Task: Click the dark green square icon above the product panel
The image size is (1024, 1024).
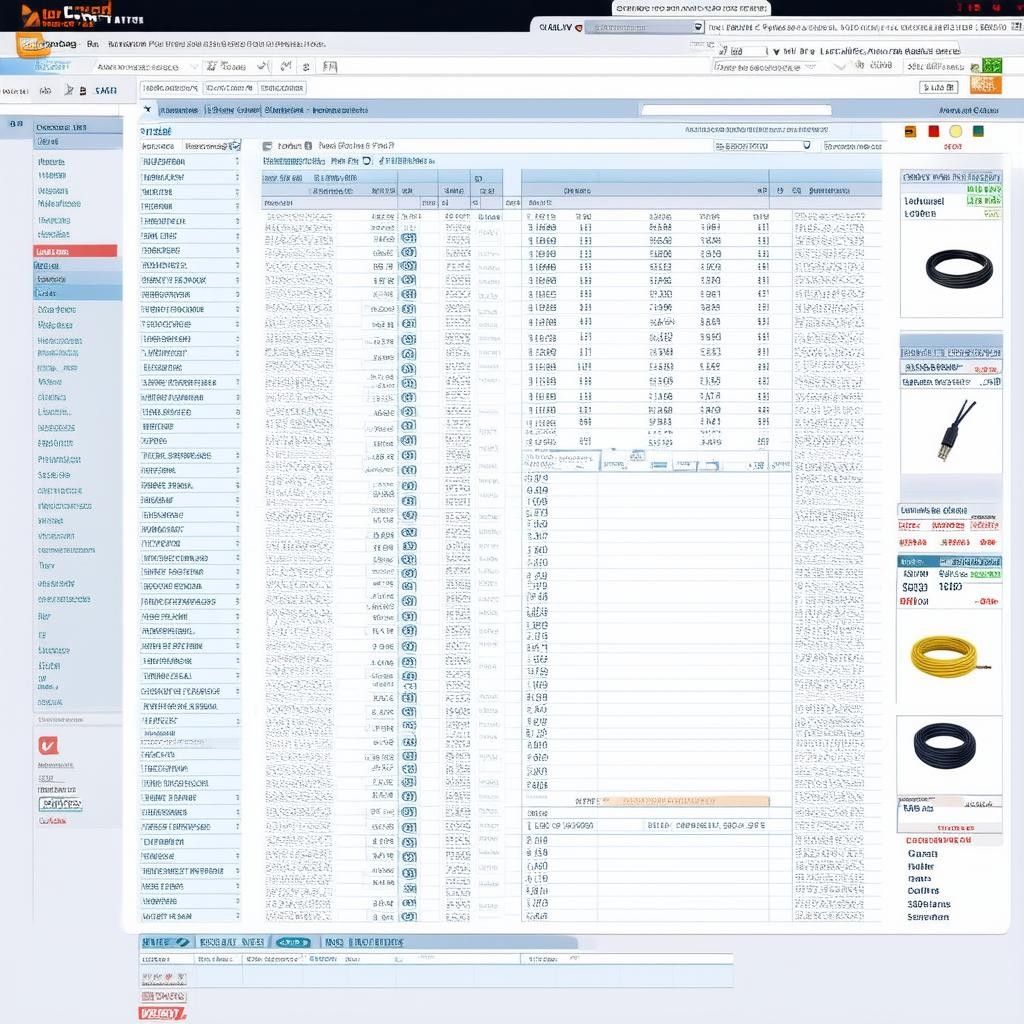Action: 978,131
